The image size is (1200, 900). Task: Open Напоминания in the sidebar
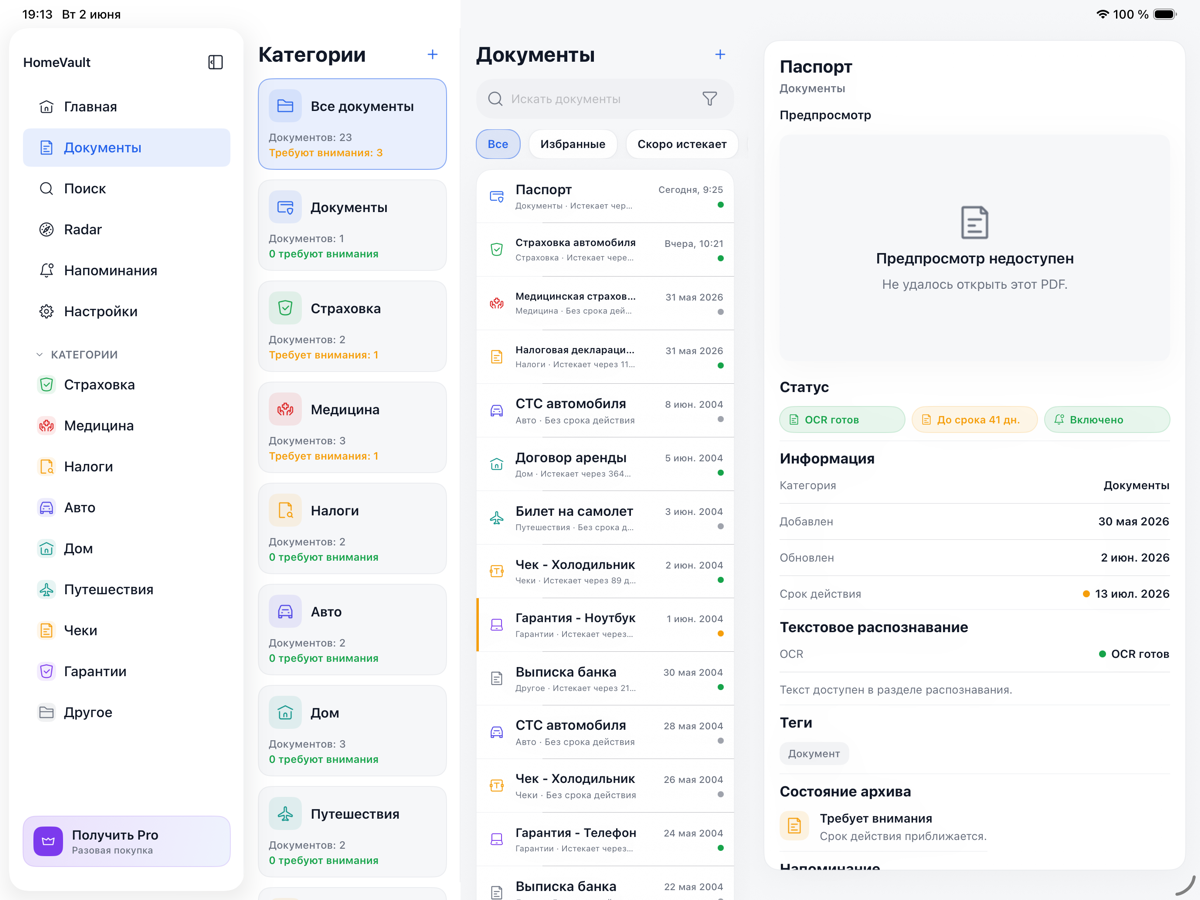127,270
